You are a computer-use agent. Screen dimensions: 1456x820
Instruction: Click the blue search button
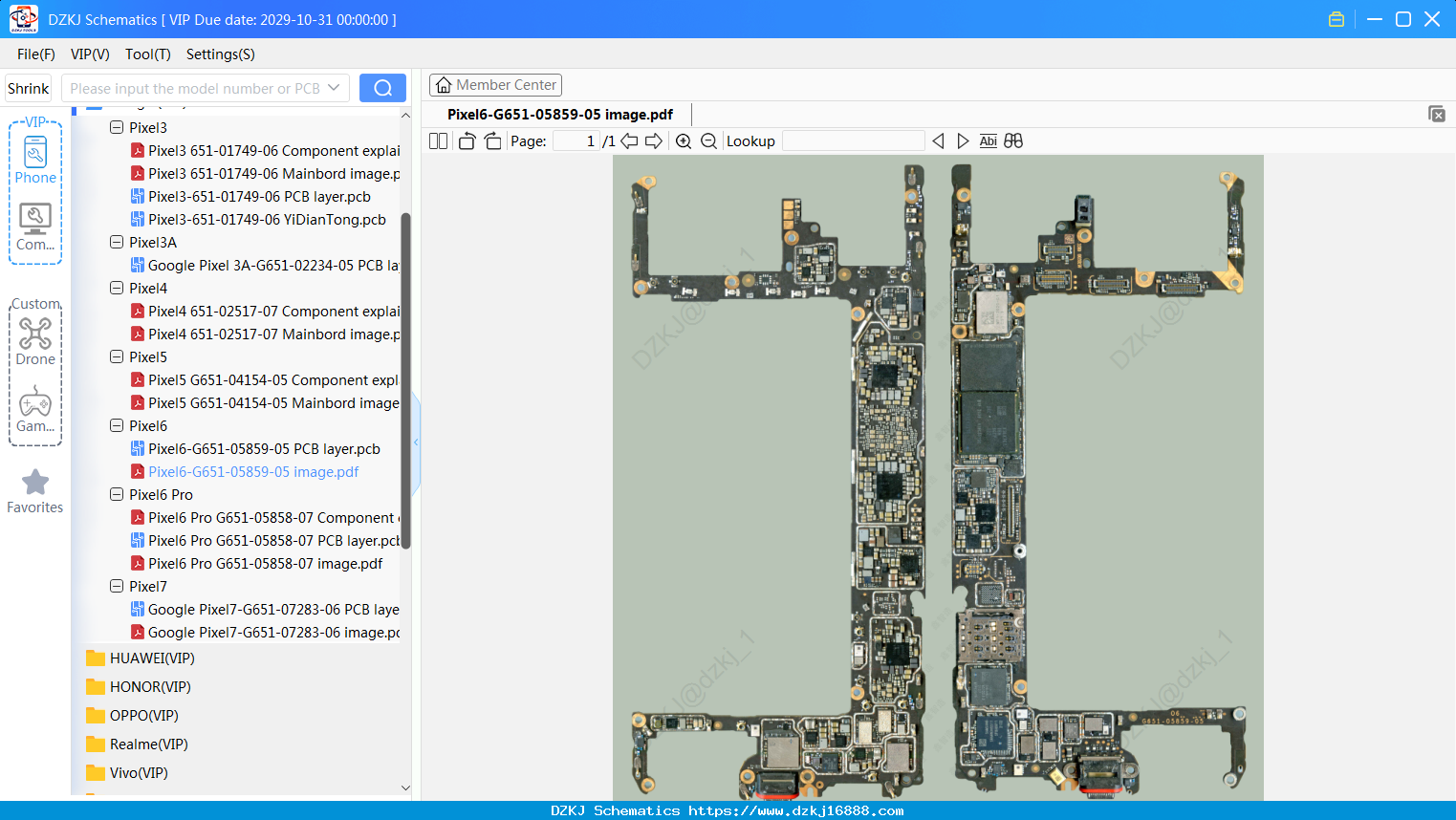click(382, 88)
